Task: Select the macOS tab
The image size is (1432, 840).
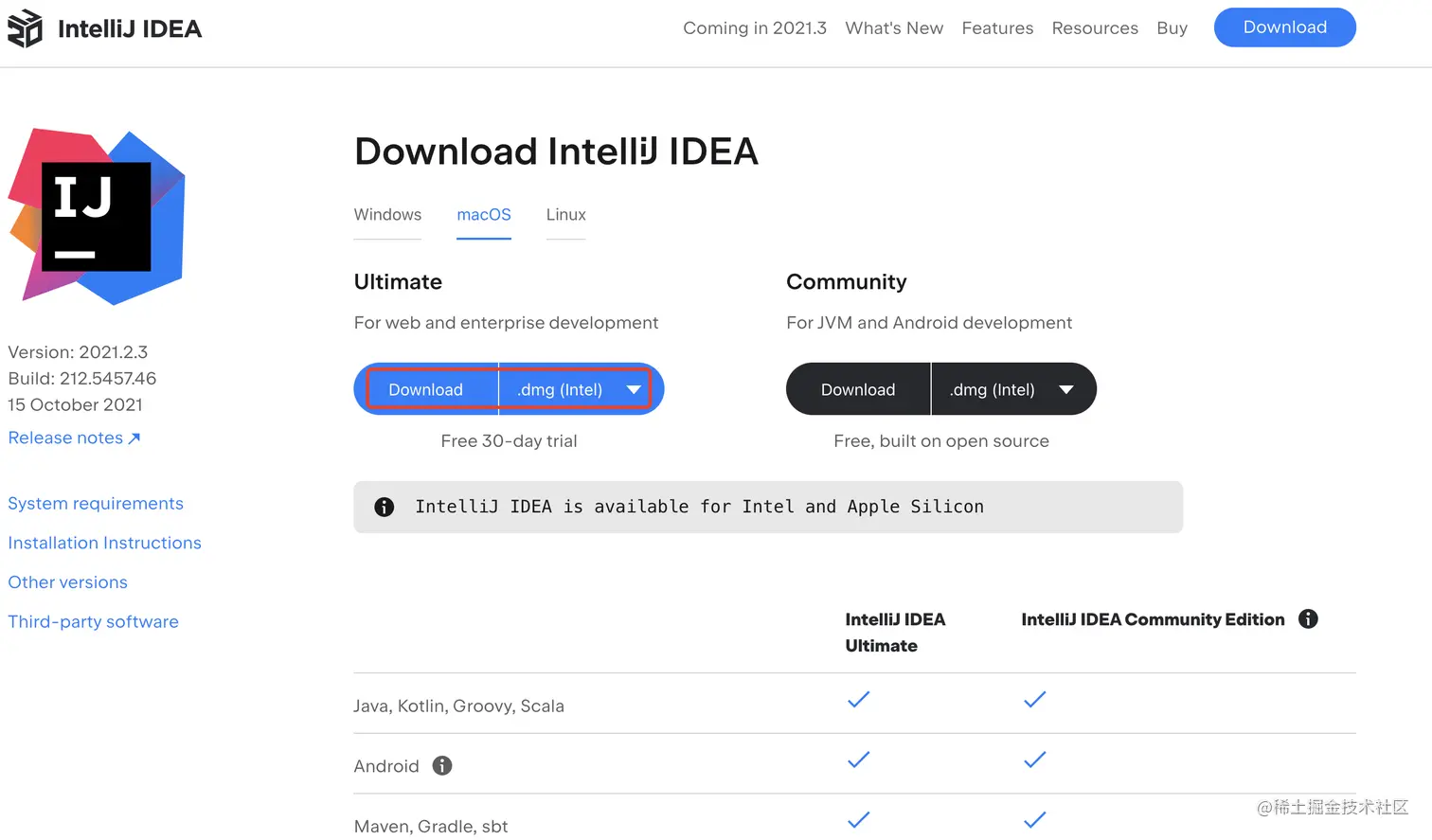Action: 484,215
